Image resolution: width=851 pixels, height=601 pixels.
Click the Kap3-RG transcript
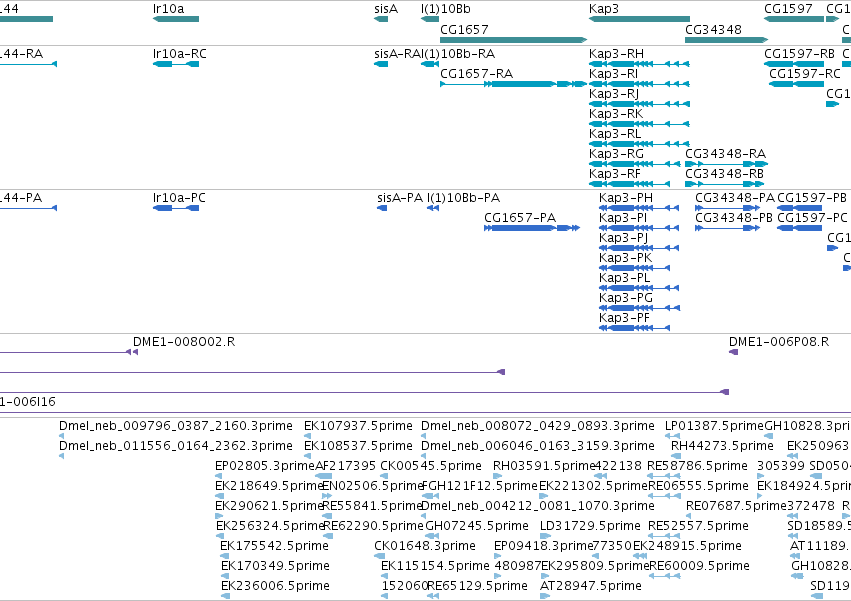tap(634, 164)
